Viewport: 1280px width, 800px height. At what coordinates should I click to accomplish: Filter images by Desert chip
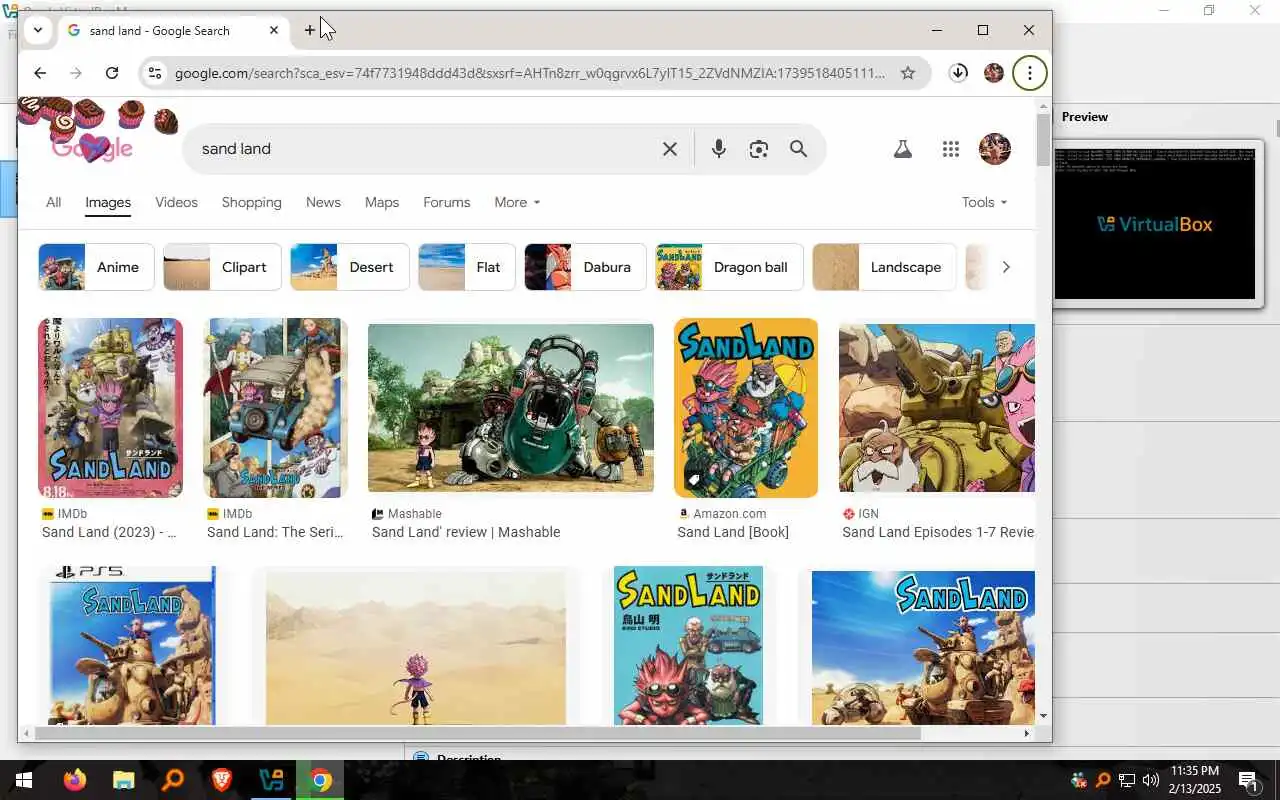[x=349, y=267]
